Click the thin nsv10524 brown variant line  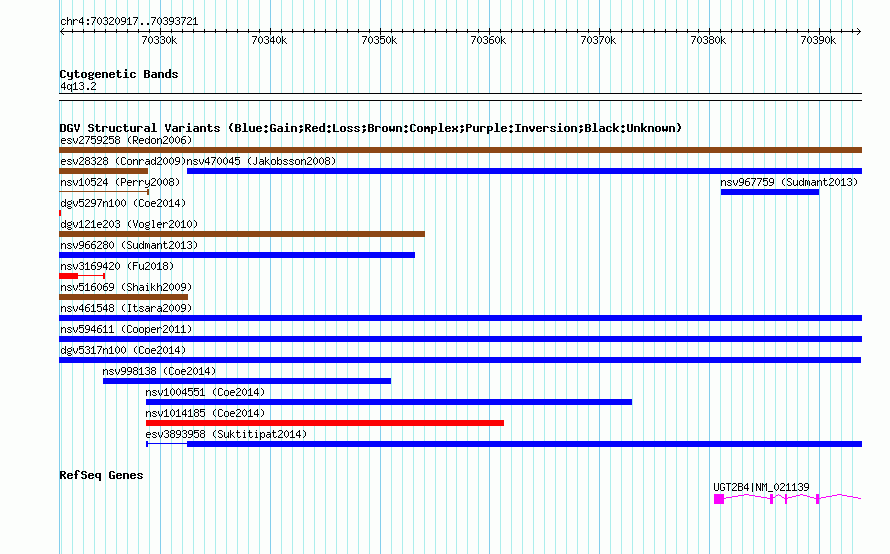(104, 192)
